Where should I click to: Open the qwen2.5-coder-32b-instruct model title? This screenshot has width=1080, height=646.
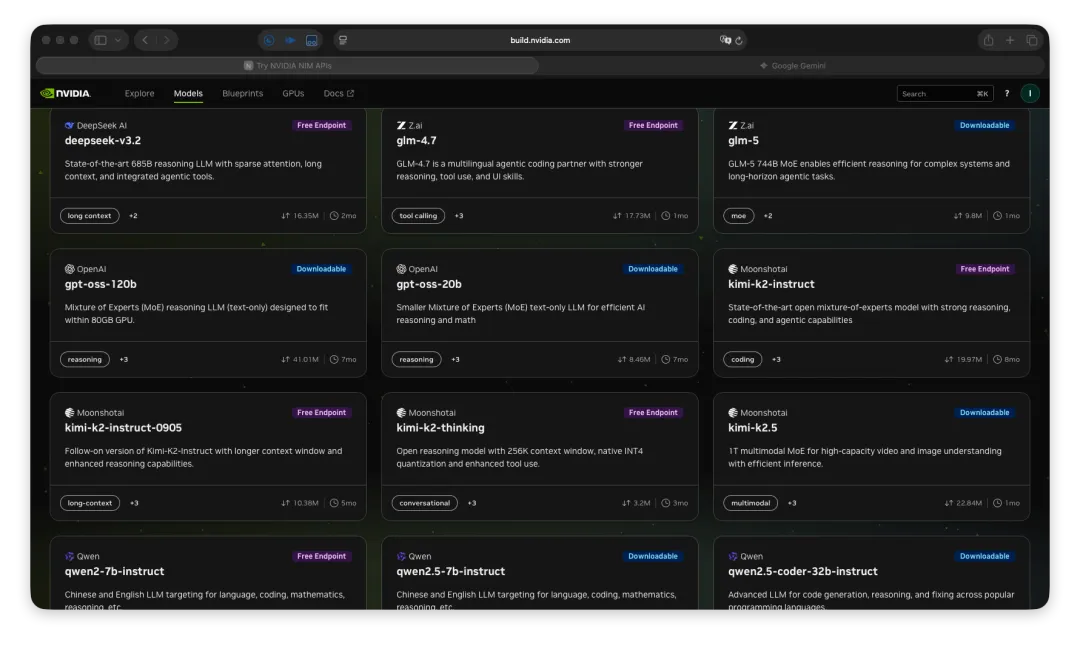click(802, 571)
